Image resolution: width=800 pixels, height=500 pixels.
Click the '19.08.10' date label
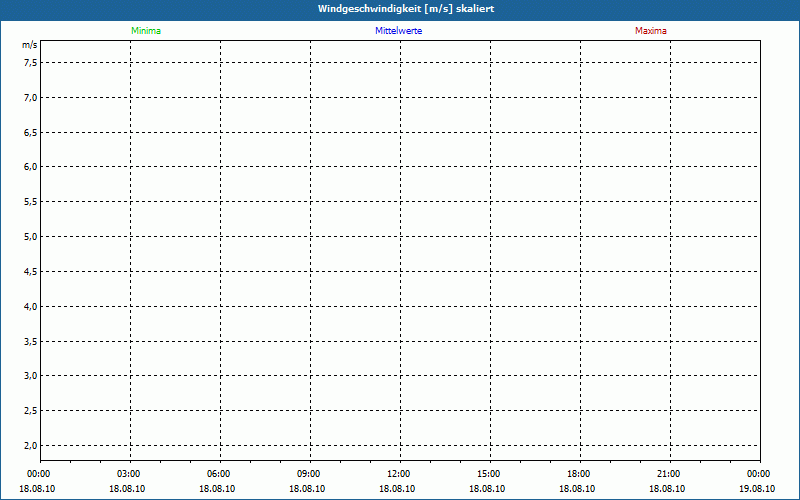[x=757, y=489]
